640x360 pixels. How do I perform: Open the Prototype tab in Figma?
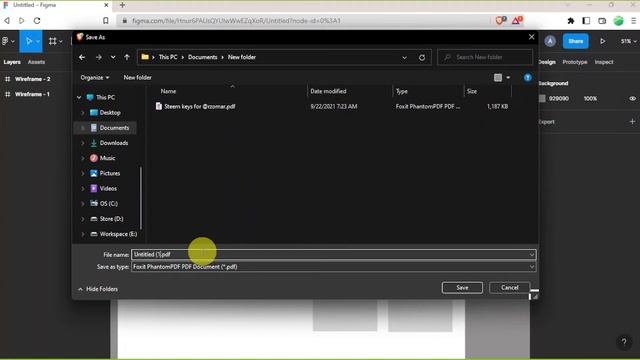click(575, 62)
